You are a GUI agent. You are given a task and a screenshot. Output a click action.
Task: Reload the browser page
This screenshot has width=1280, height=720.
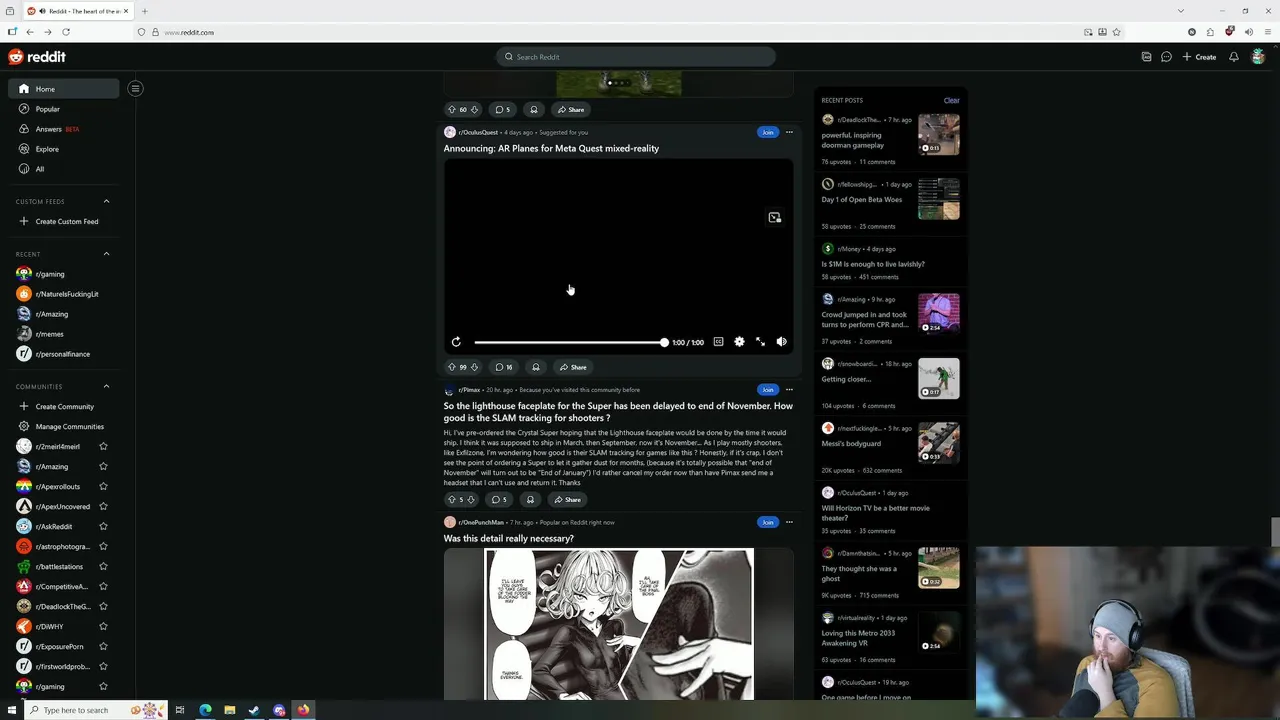[x=66, y=32]
